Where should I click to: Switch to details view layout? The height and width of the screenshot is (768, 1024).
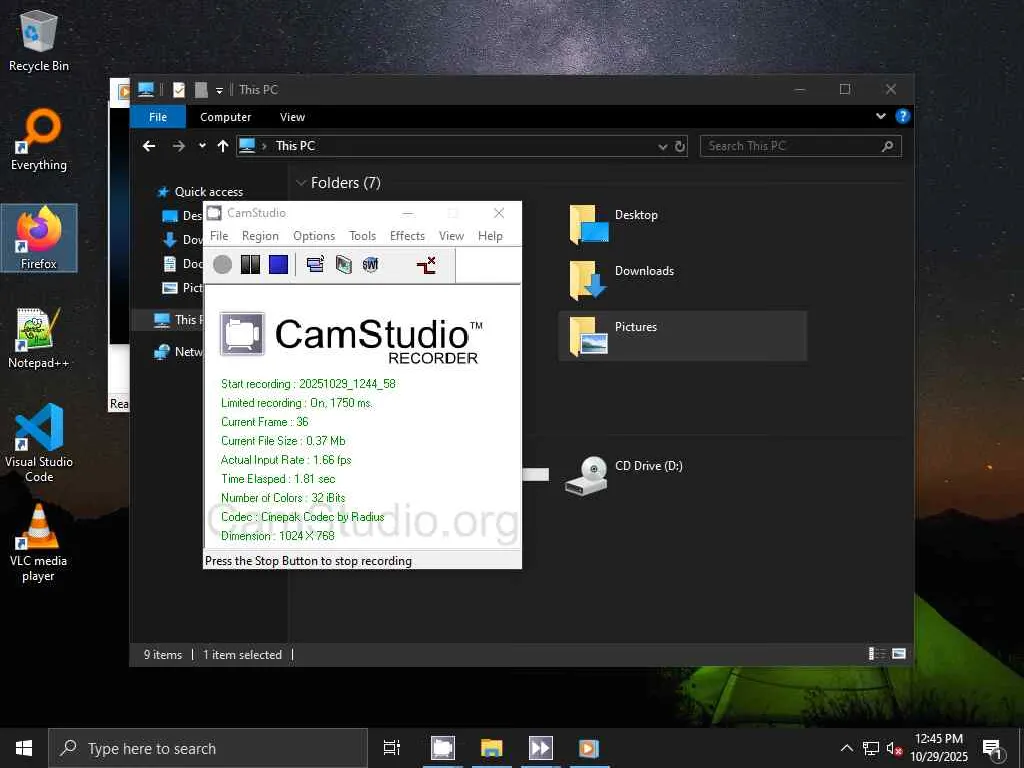[876, 654]
